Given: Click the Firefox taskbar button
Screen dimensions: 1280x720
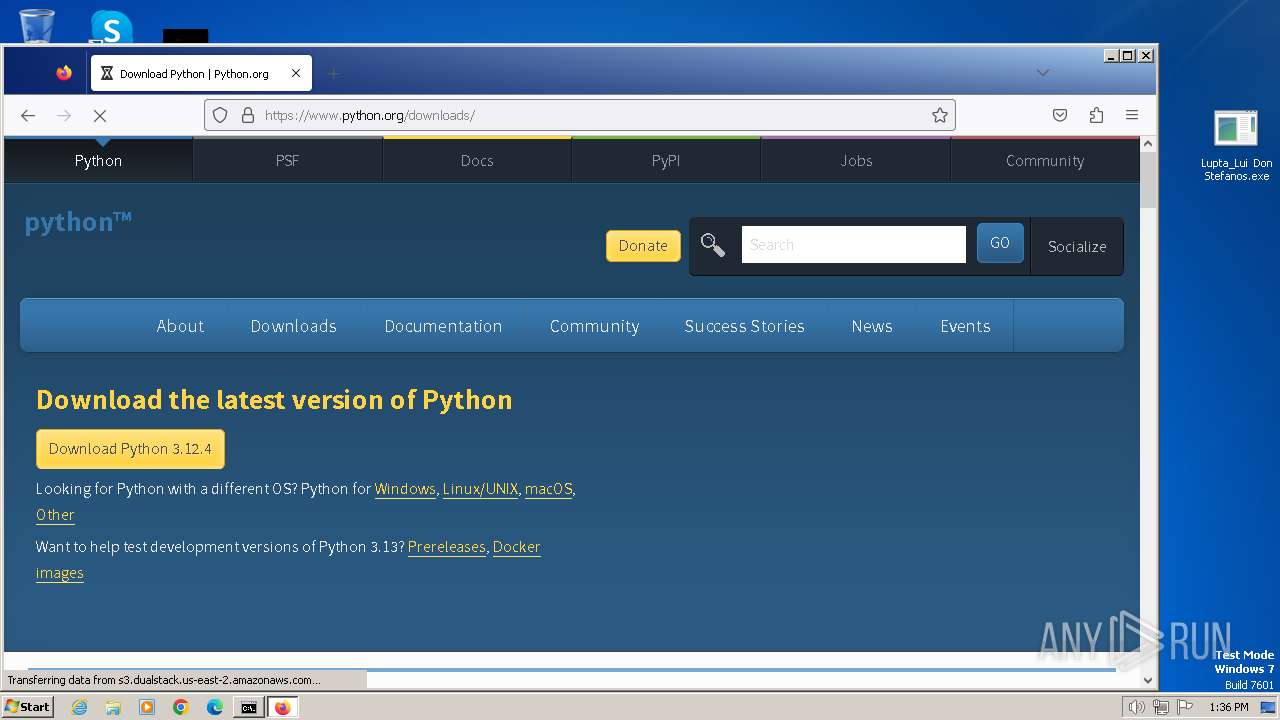Looking at the screenshot, I should pos(283,707).
